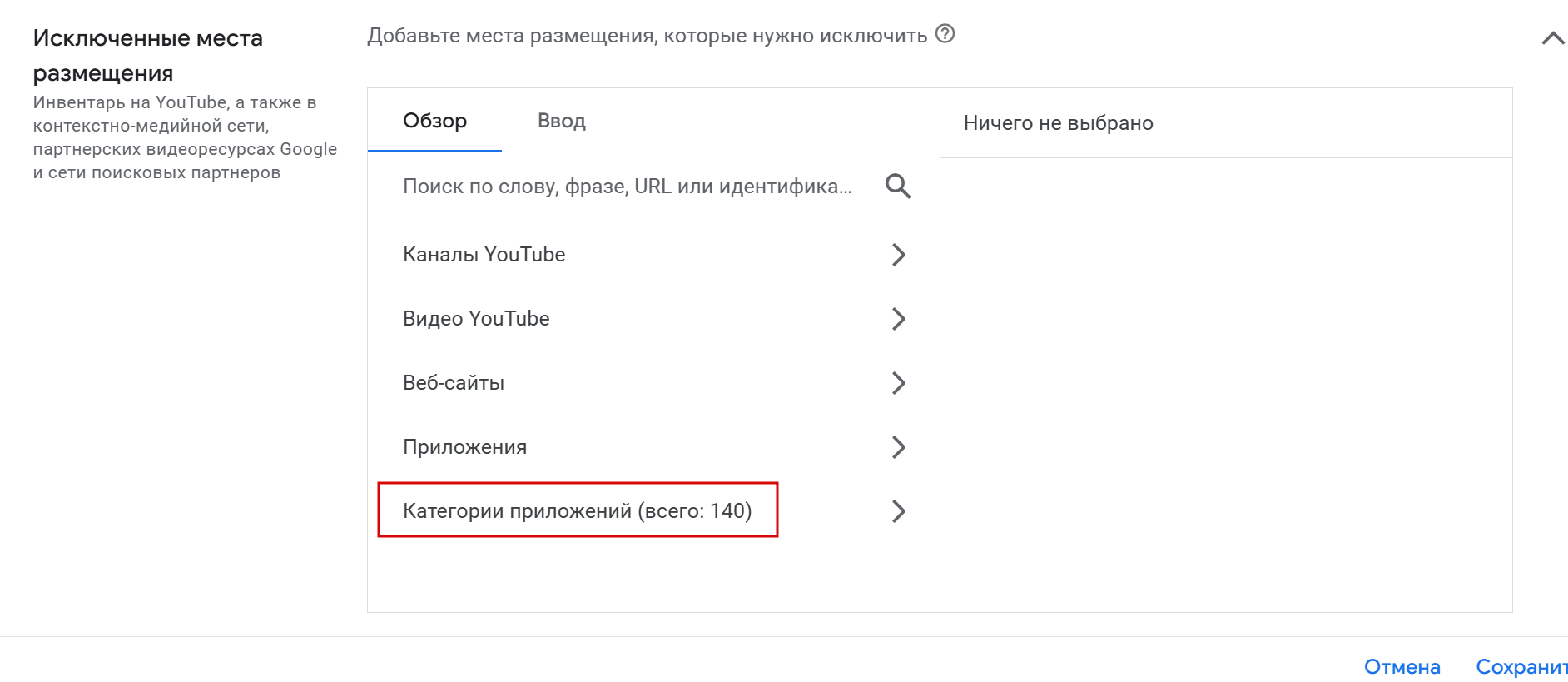The width and height of the screenshot is (1568, 682).
Task: Open the Приложения label
Action: pyautogui.click(x=464, y=447)
